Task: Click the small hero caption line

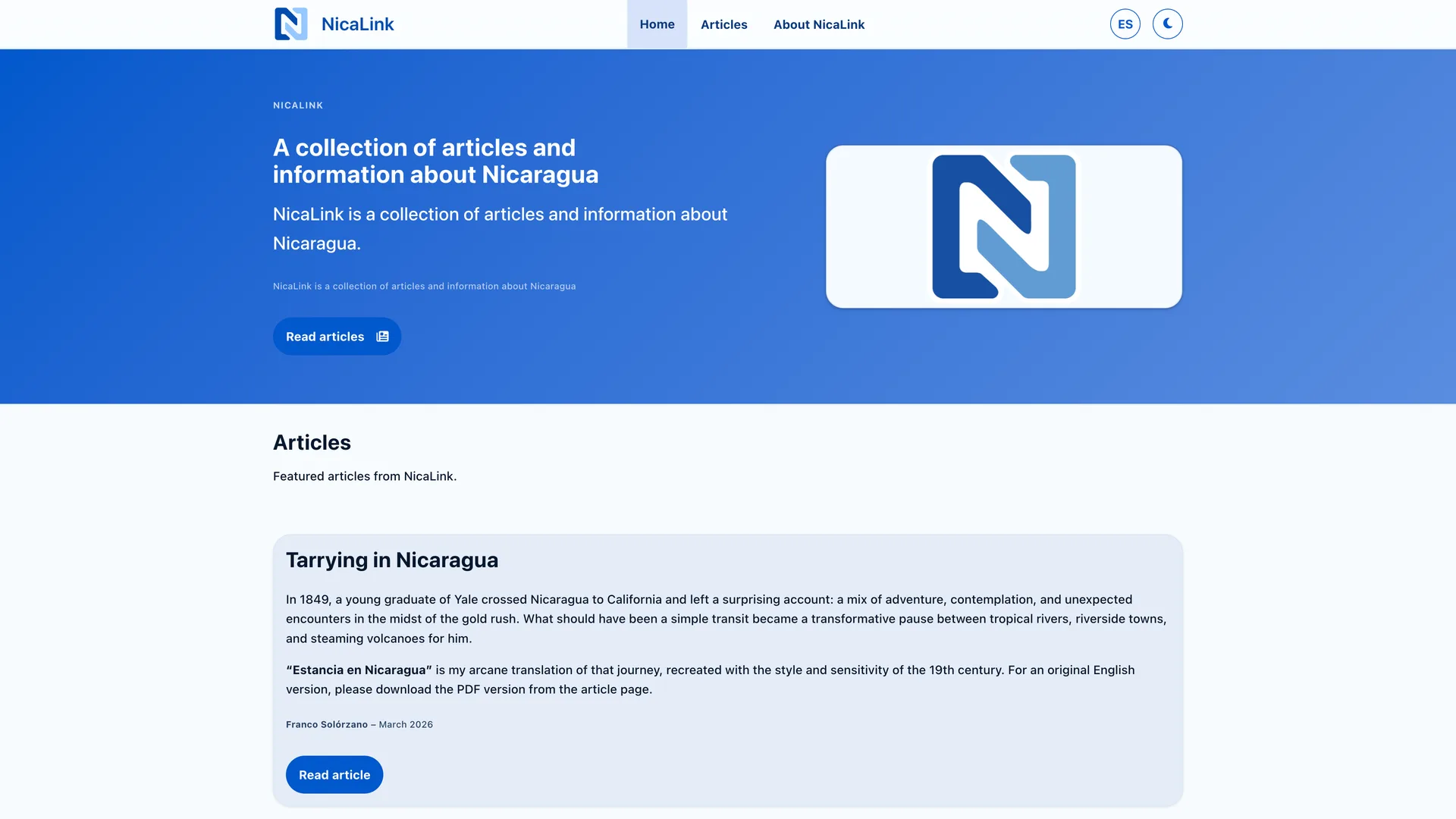Action: tap(424, 287)
